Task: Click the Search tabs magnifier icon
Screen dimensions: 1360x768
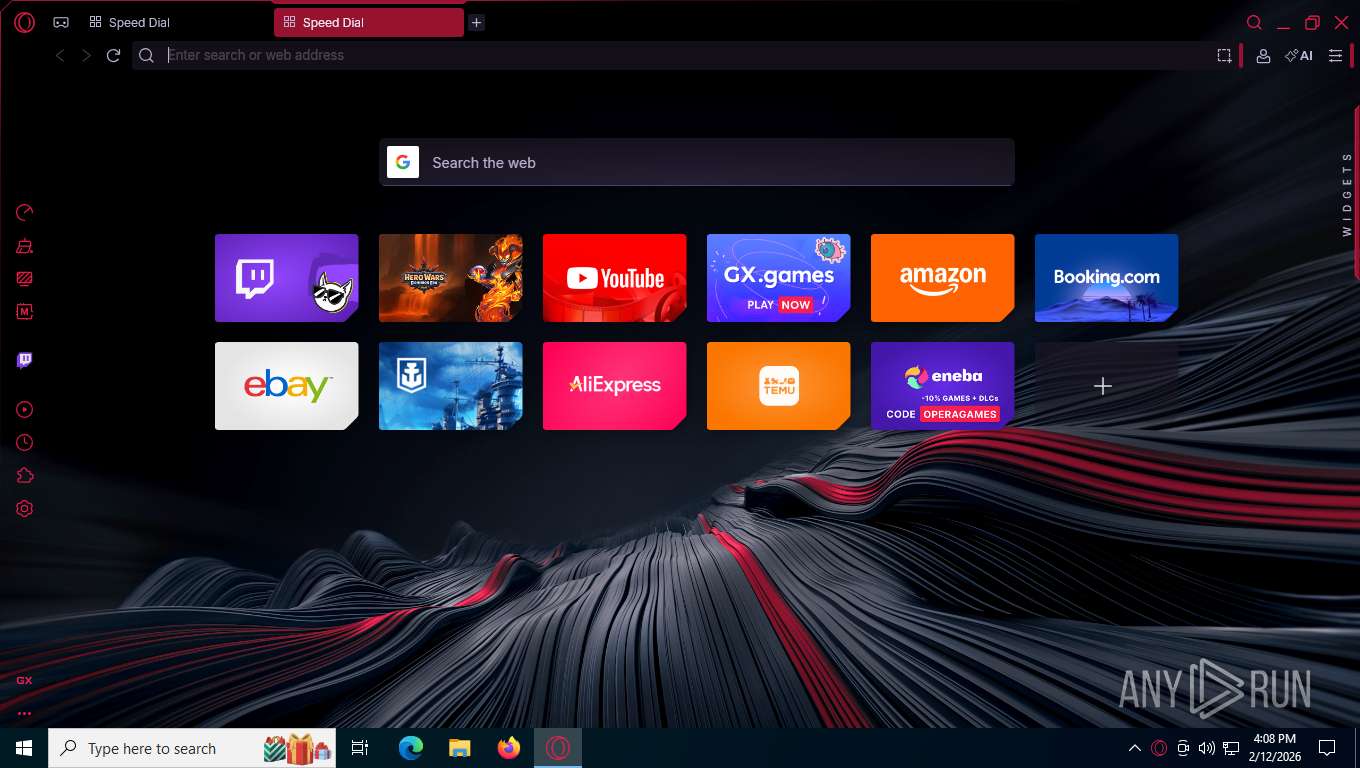Action: [1254, 22]
